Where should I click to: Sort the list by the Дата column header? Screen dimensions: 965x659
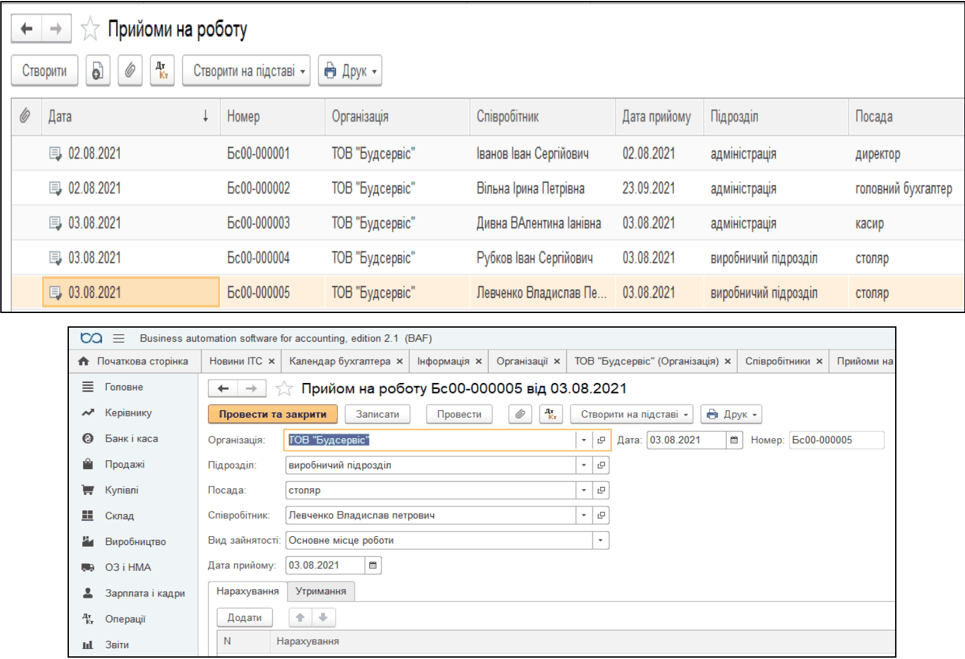(130, 116)
